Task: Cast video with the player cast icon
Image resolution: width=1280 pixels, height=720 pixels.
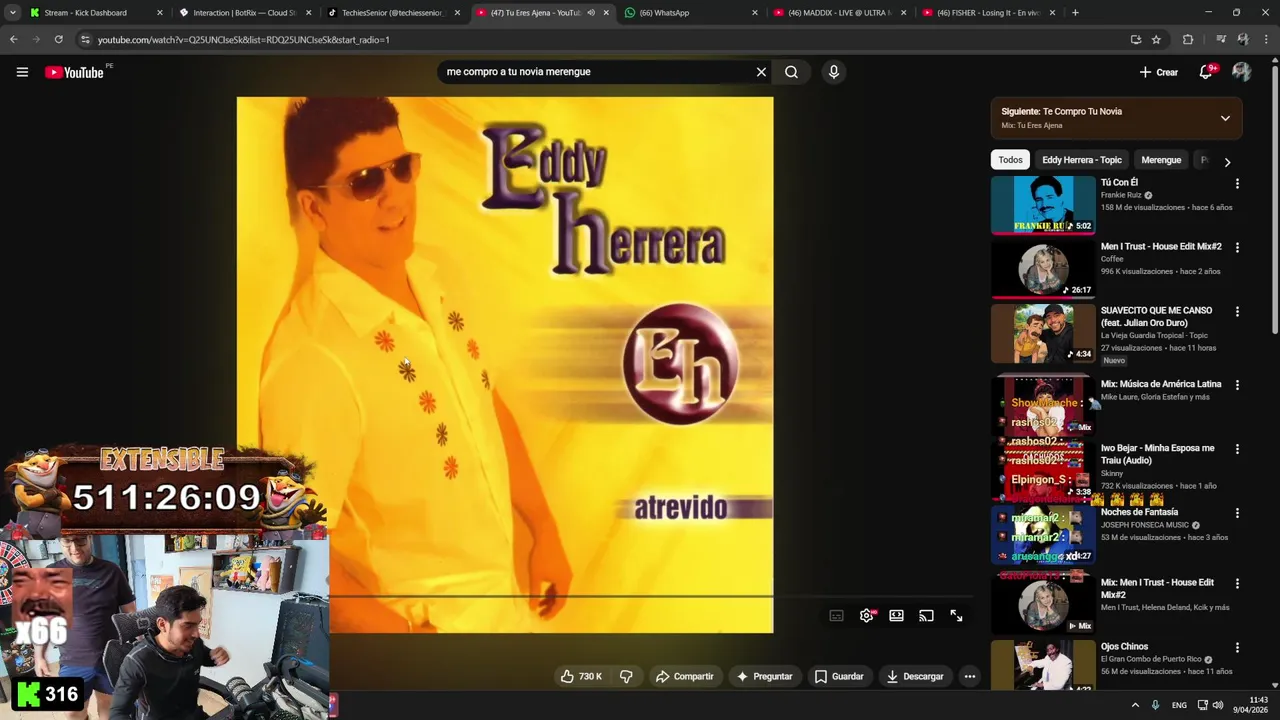Action: click(927, 616)
